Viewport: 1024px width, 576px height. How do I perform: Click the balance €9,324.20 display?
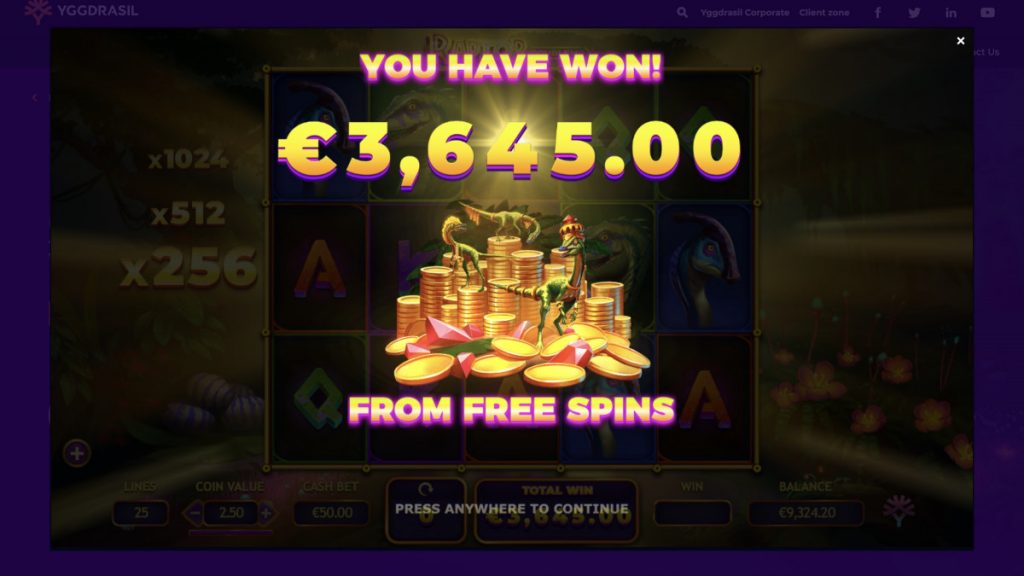pos(807,513)
